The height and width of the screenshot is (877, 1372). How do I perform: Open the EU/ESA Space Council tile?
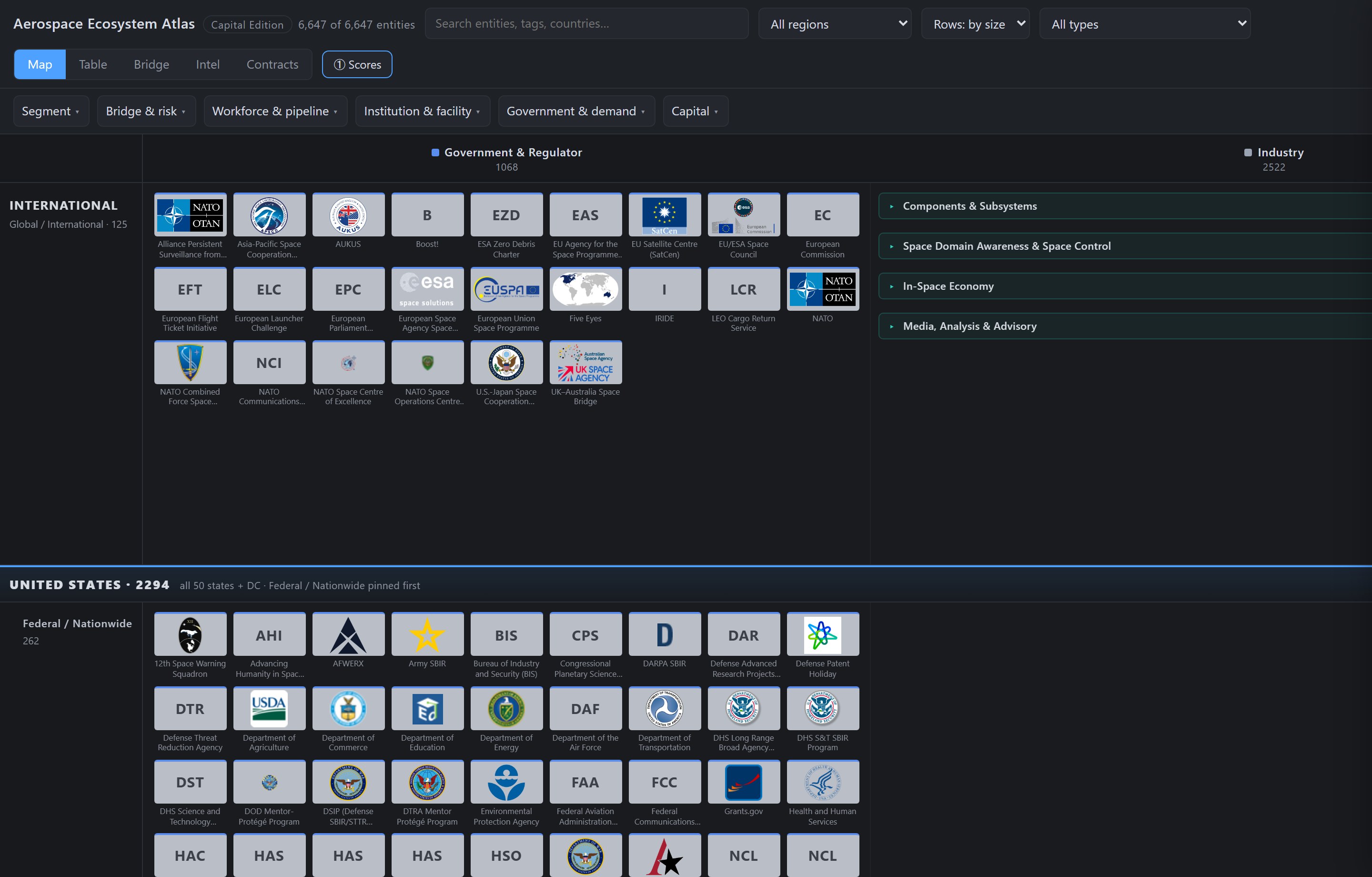coord(744,215)
